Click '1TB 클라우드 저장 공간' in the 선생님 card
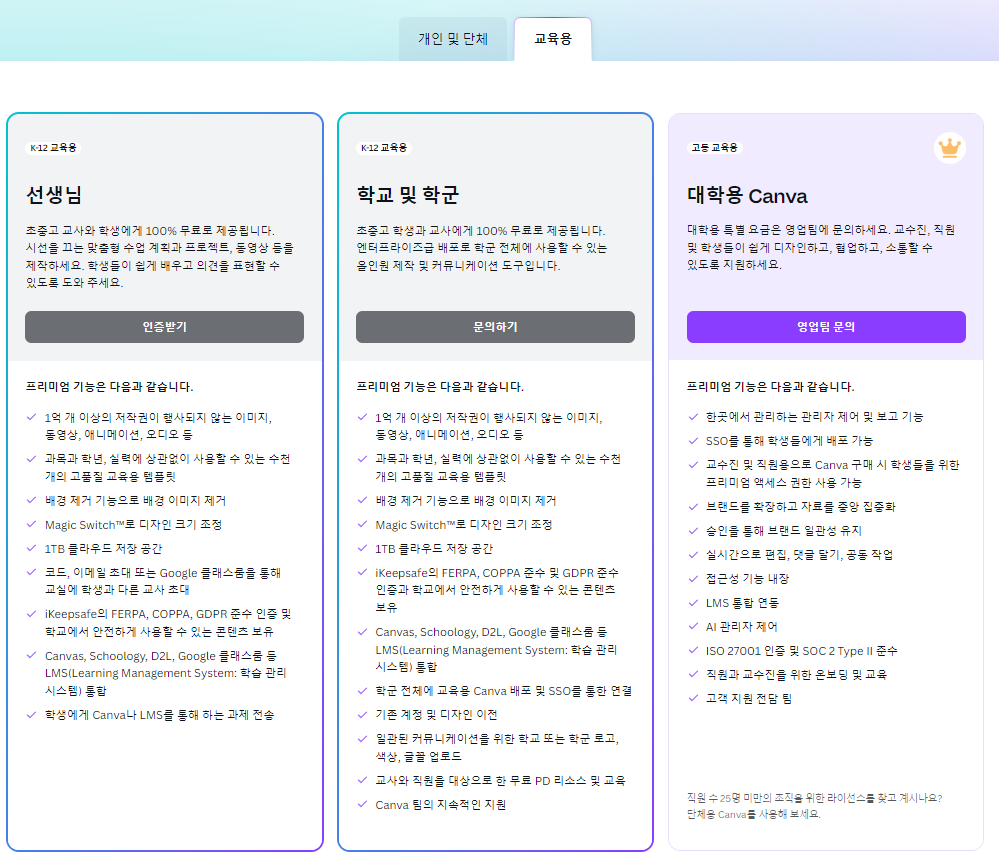Viewport: 999px width, 862px height. [x=103, y=549]
